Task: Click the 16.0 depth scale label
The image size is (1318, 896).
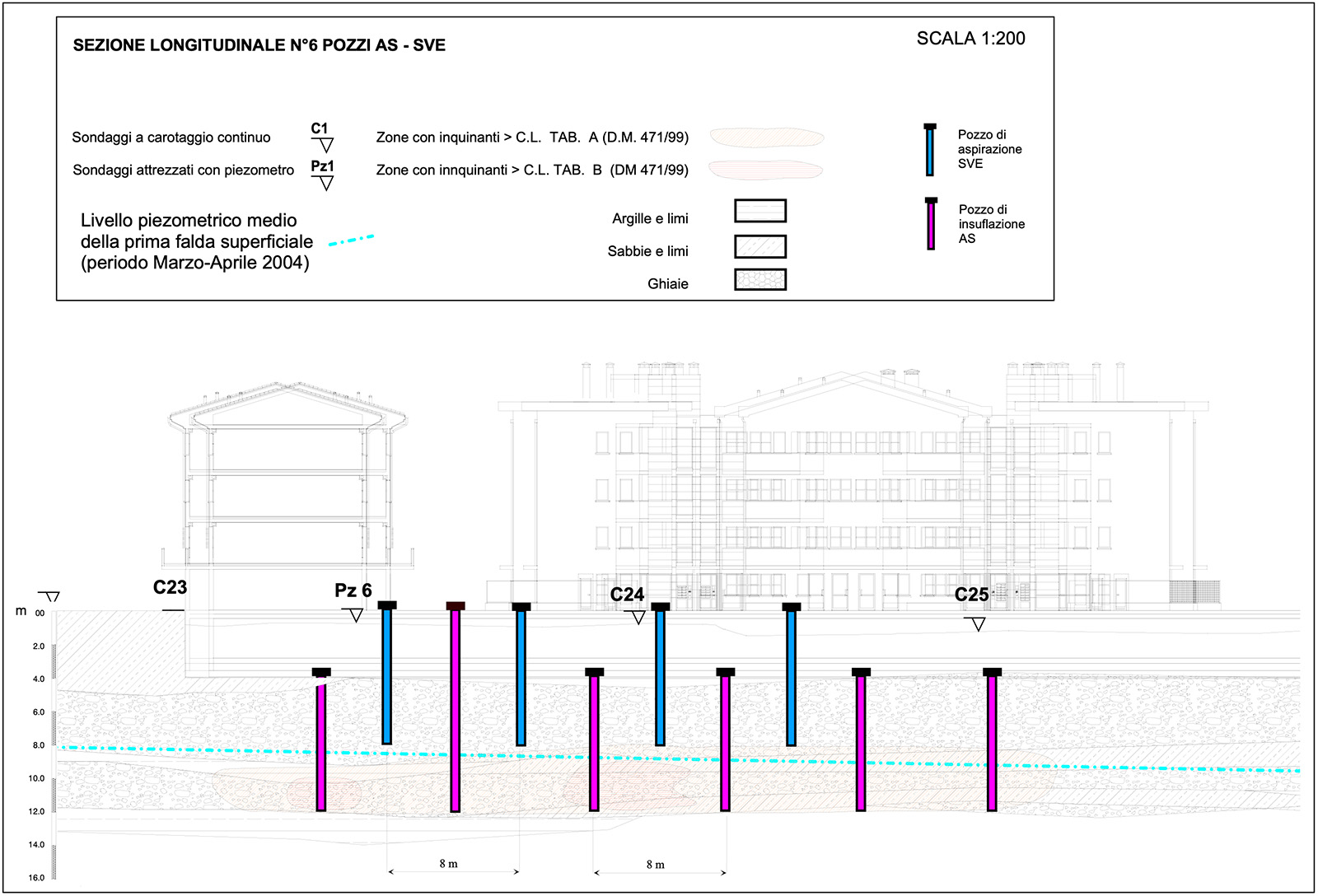Action: click(36, 878)
